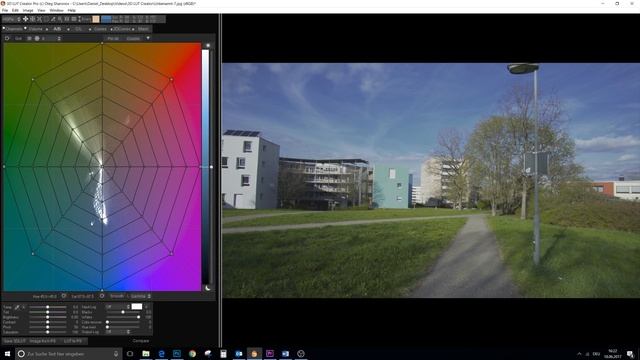Screen dimensions: 640x360
Task: Select the square grid layout icon
Action: (x=29, y=38)
